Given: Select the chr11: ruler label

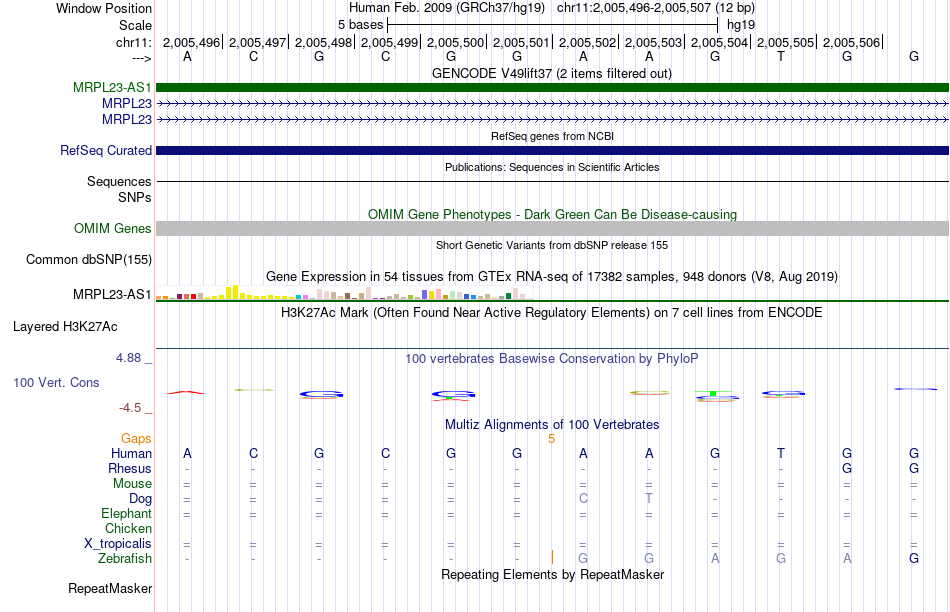Looking at the screenshot, I should [133, 42].
